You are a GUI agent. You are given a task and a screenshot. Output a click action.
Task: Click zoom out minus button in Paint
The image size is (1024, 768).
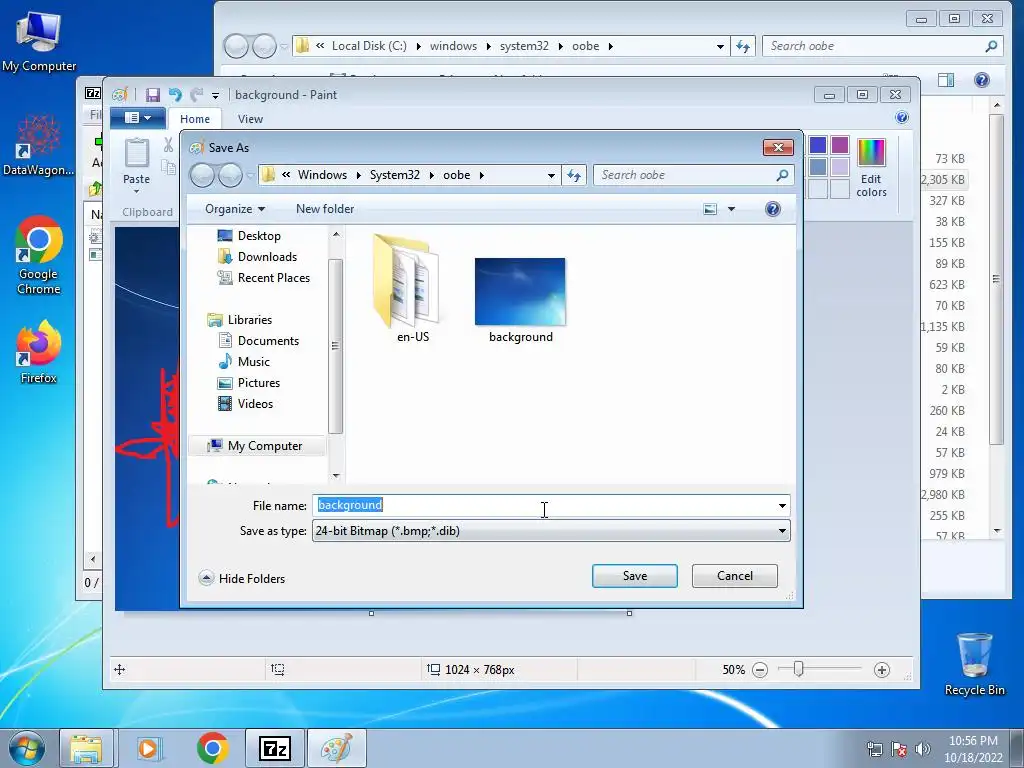pyautogui.click(x=760, y=670)
